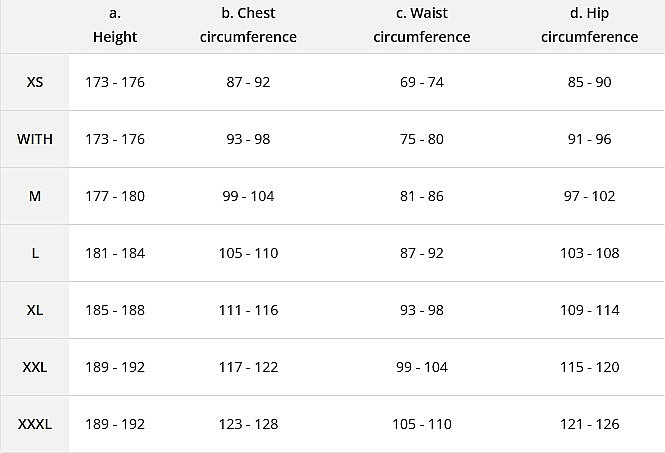Click the WITH waist cell 75 - 80

421,139
